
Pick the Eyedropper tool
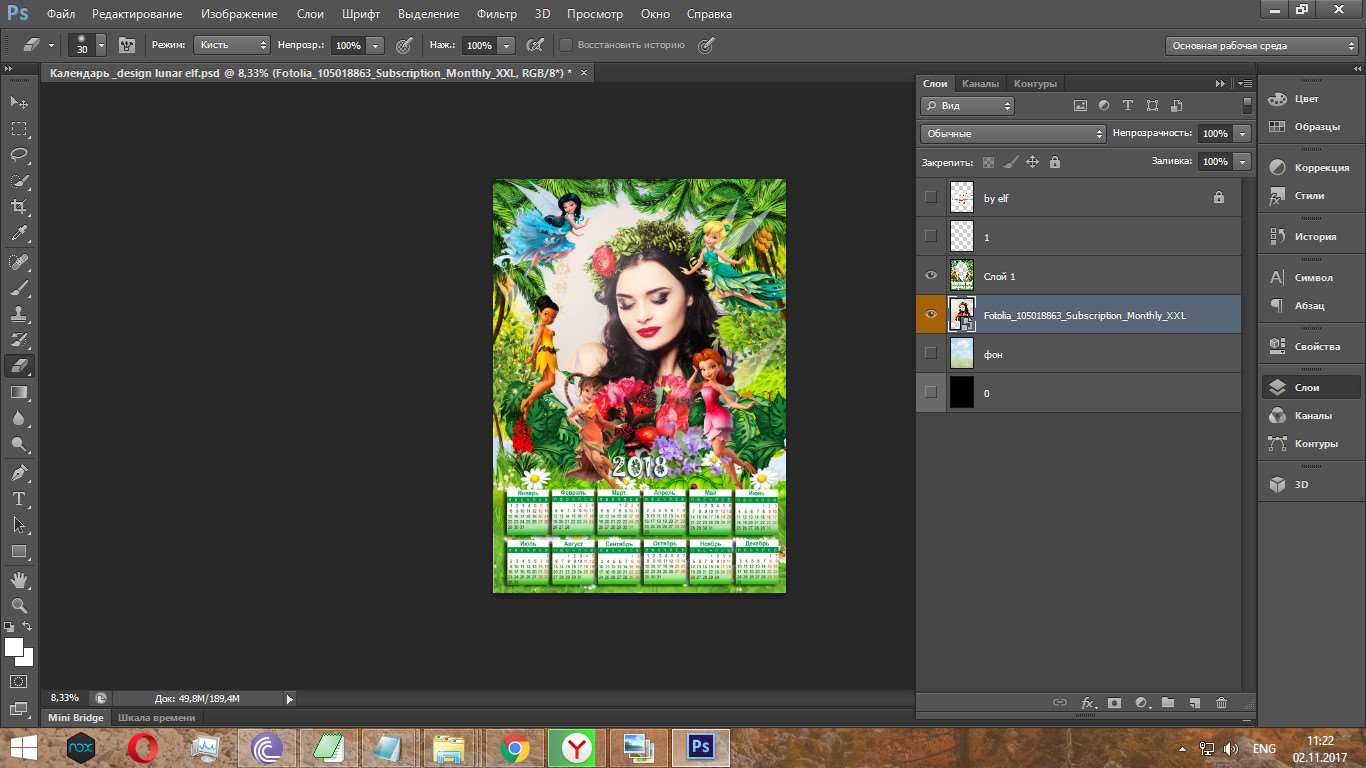[19, 234]
